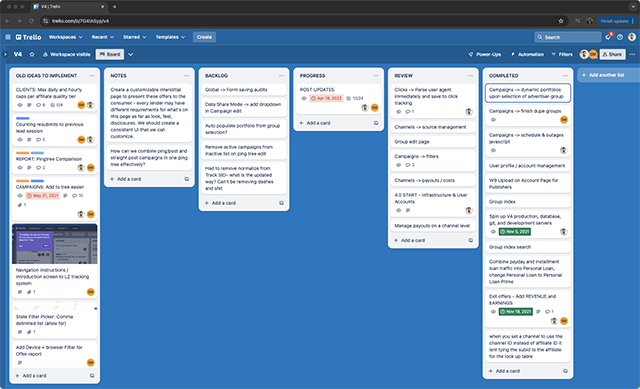Open the Channels -> payouts / costs card
This screenshot has height=389, width=640.
[433, 180]
